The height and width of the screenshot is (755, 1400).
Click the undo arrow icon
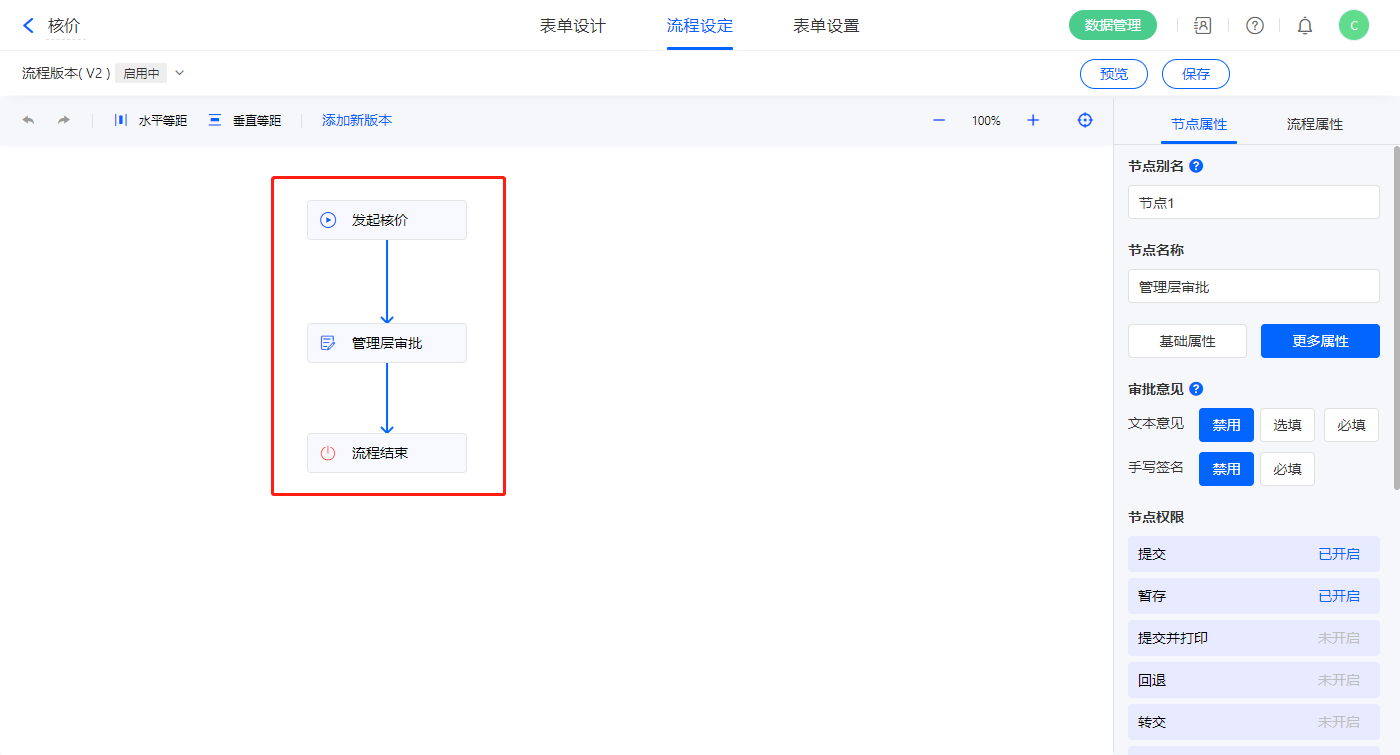coord(28,120)
